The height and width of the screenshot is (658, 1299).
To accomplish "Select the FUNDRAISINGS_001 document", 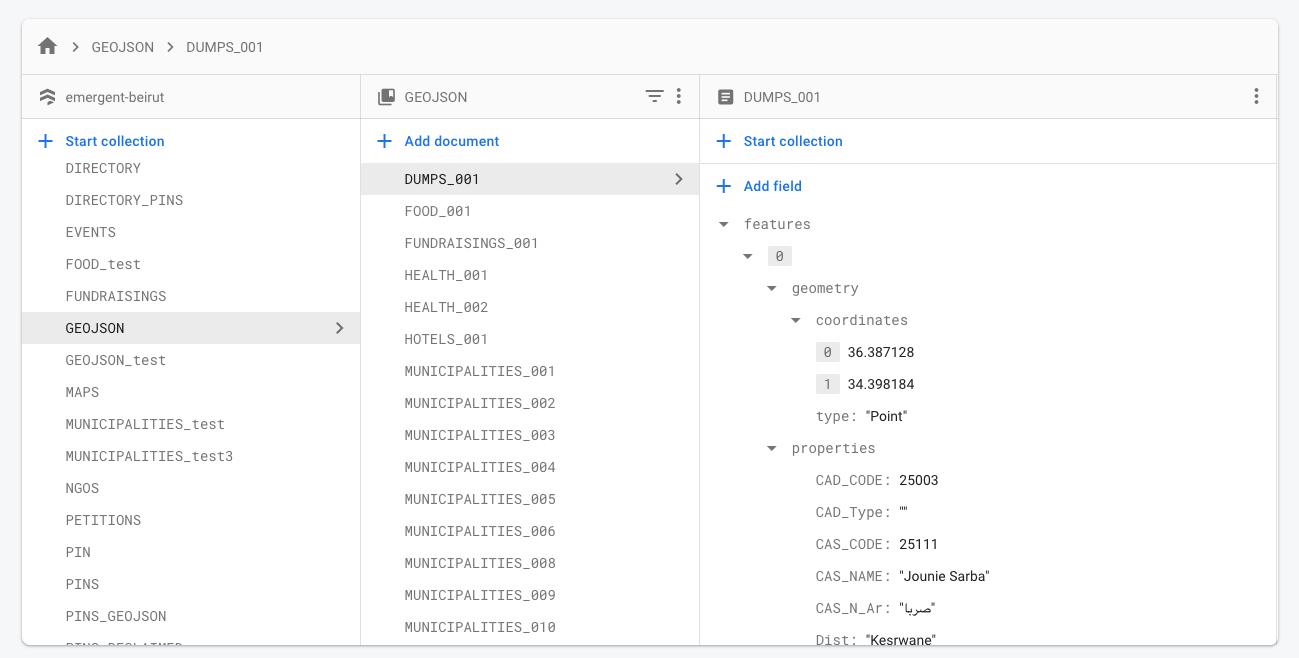I will (471, 243).
